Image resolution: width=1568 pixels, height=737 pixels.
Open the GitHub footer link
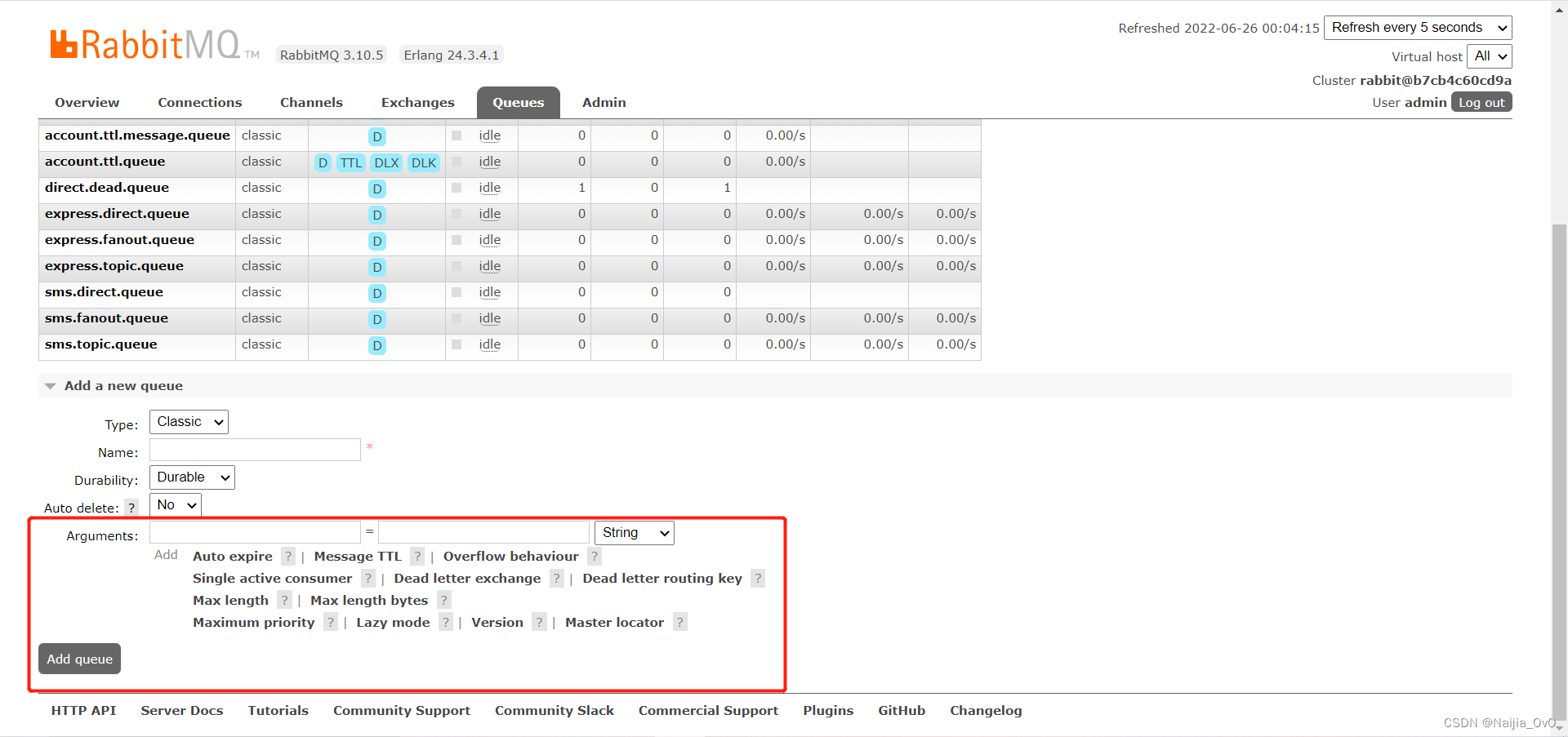pyautogui.click(x=902, y=710)
